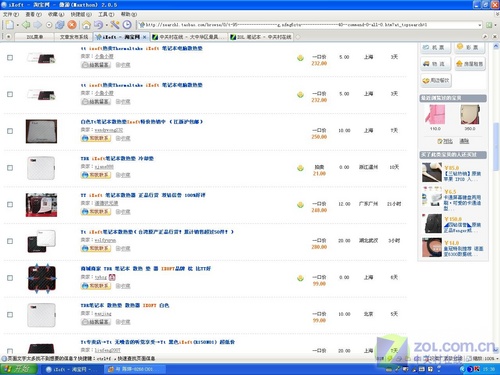Open the sidebar thumbnail priced 350.0
Screen dimensions: 500x375
(x=470, y=114)
